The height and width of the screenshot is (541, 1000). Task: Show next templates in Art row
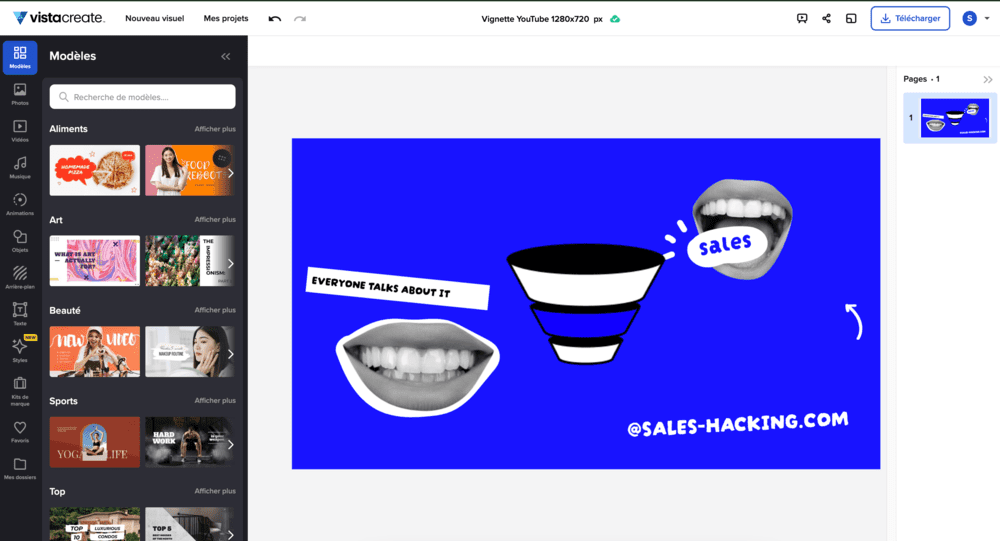click(230, 263)
